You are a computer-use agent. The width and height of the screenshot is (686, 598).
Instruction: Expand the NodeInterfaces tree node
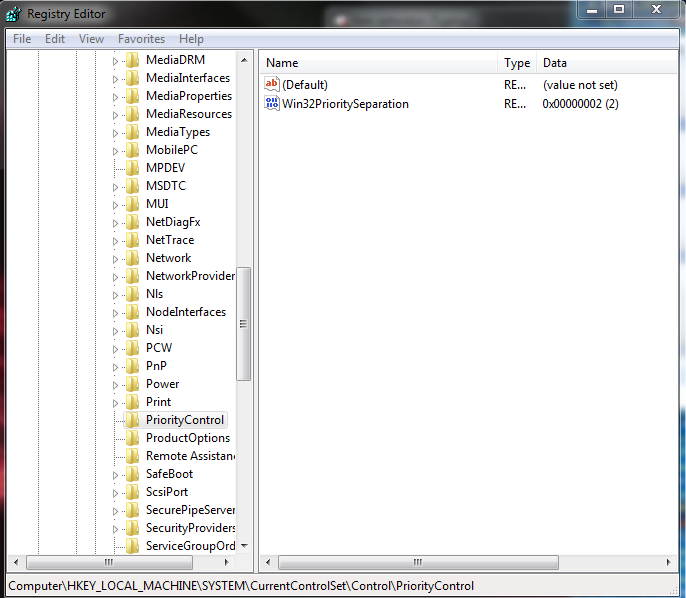coord(115,313)
